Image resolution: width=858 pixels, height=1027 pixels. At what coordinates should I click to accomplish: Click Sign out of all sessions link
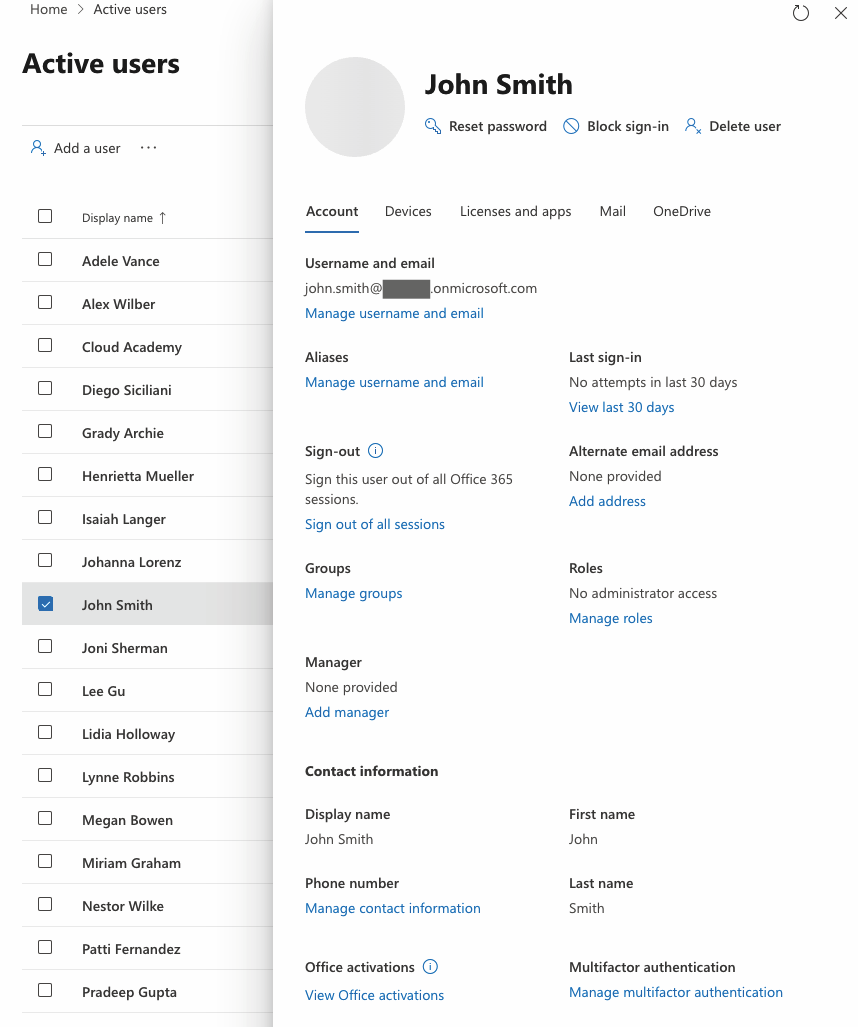(x=374, y=524)
